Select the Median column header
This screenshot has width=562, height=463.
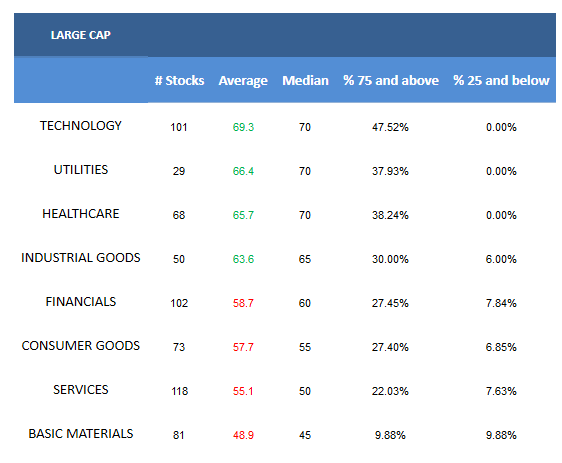click(x=305, y=80)
